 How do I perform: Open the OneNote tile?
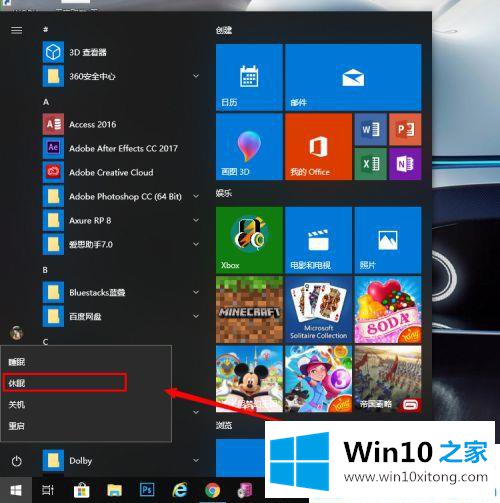tap(405, 164)
